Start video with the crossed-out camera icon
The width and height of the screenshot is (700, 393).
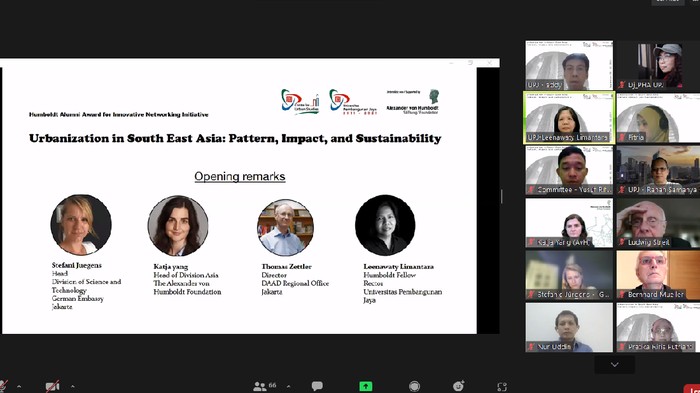[x=52, y=386]
